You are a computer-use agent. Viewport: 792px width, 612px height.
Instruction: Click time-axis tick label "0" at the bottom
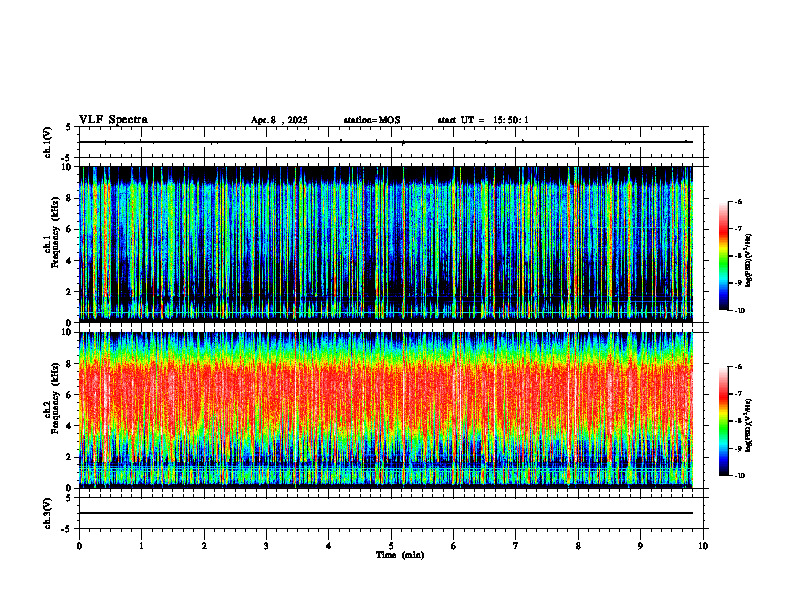[79, 546]
